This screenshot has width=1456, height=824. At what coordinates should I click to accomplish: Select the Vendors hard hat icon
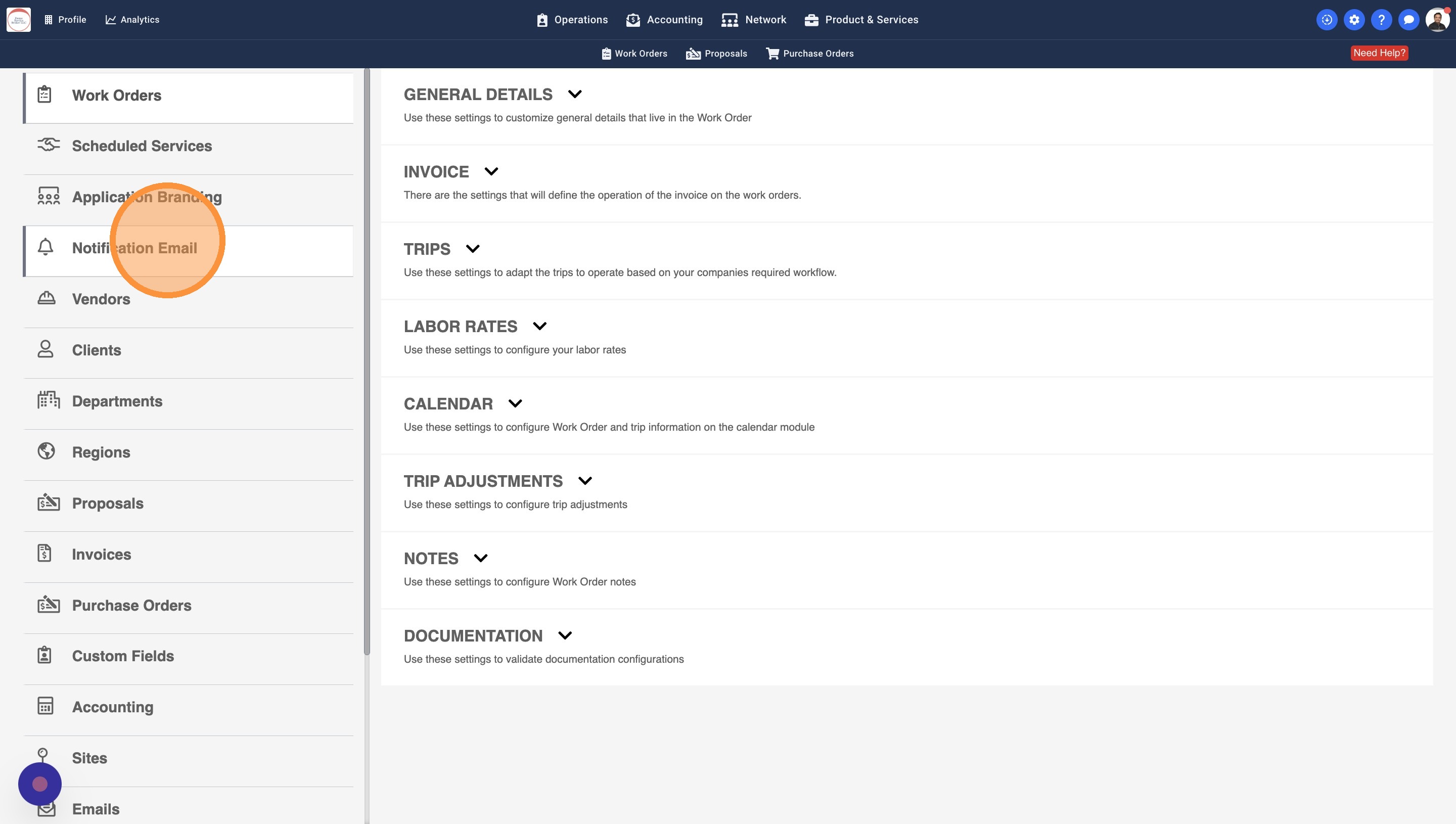(x=47, y=298)
